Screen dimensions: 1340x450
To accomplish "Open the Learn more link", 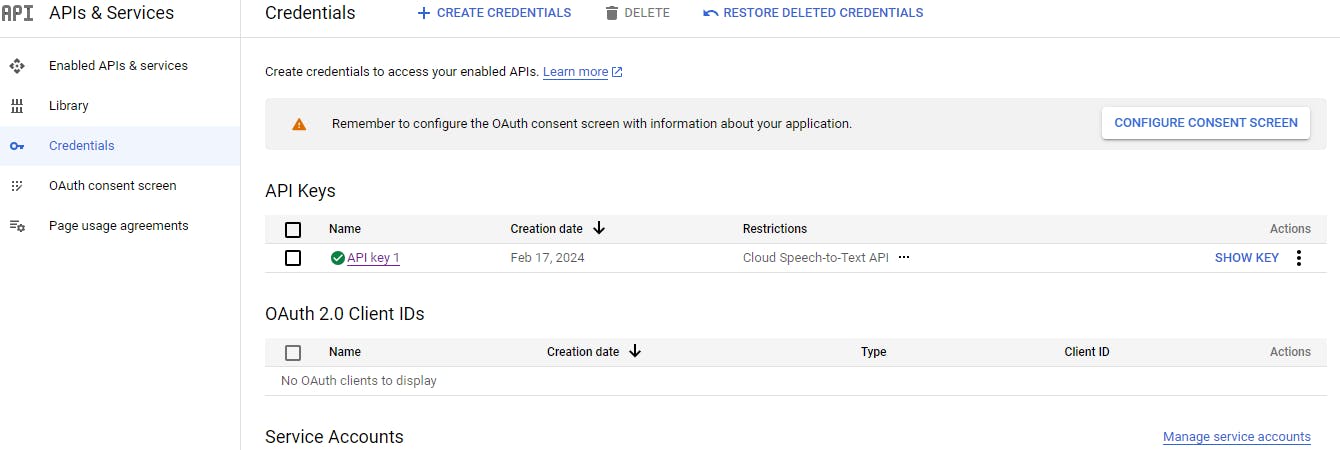I will (576, 72).
